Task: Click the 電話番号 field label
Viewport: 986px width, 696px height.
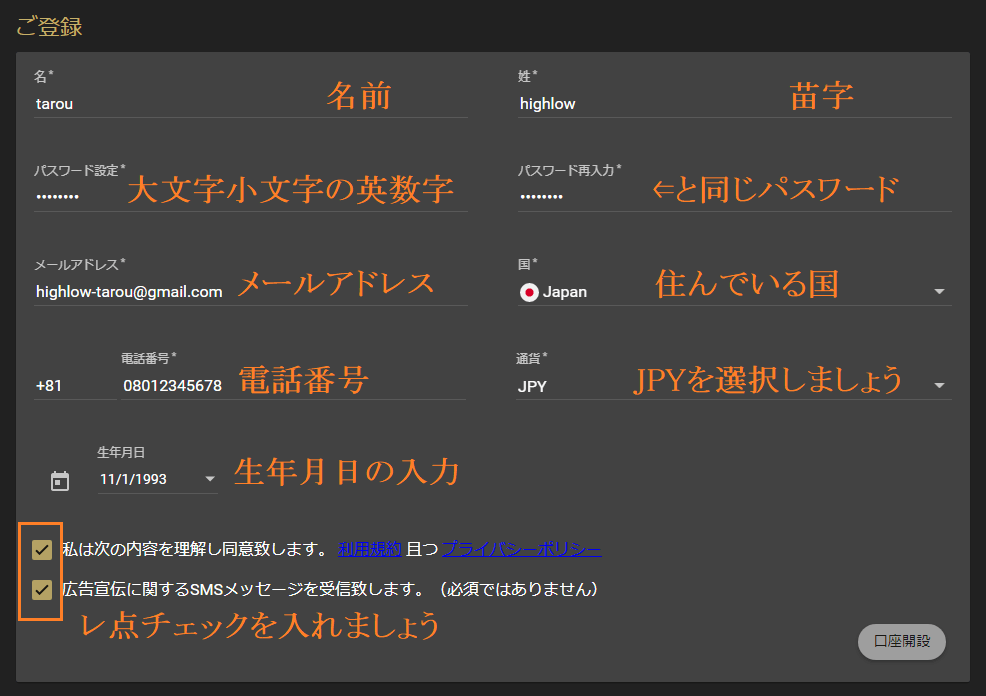Action: 148,358
